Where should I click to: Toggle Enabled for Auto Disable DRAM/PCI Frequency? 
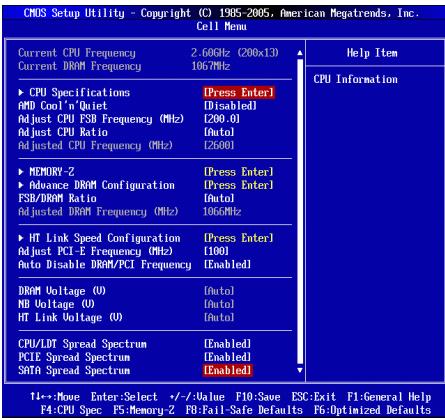pos(227,265)
